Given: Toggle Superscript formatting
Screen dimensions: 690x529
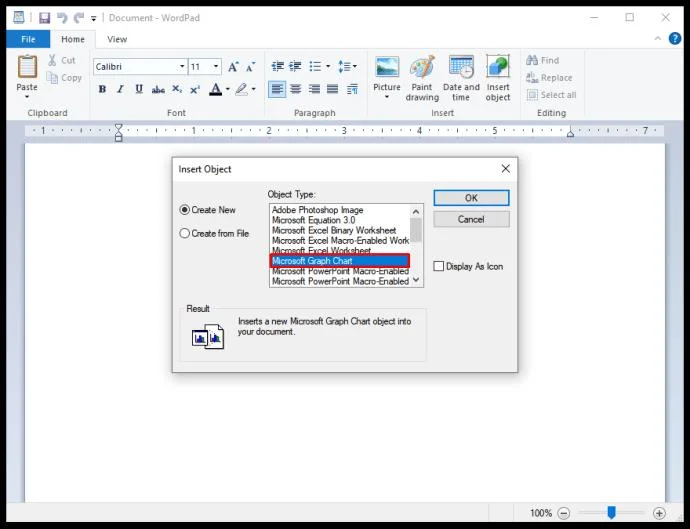Looking at the screenshot, I should coord(195,89).
